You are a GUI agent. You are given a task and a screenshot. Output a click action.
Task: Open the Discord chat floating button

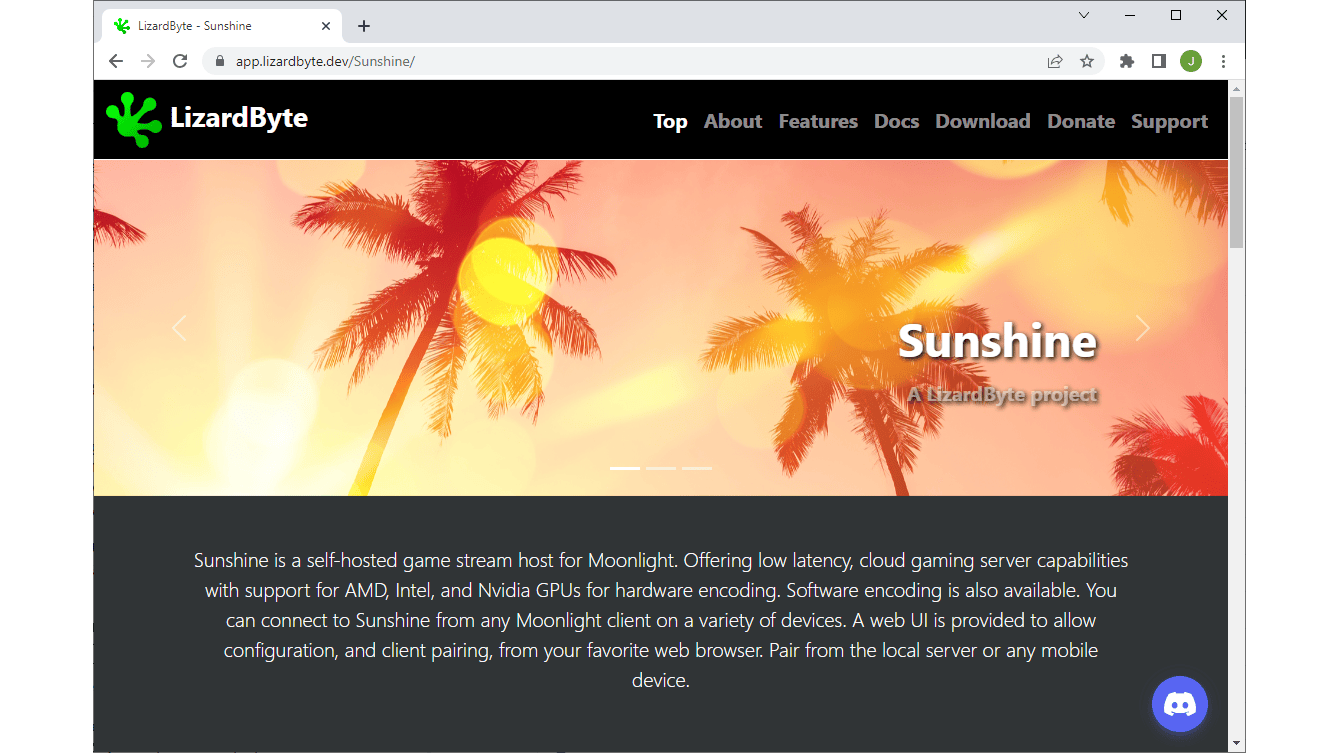[x=1180, y=704]
